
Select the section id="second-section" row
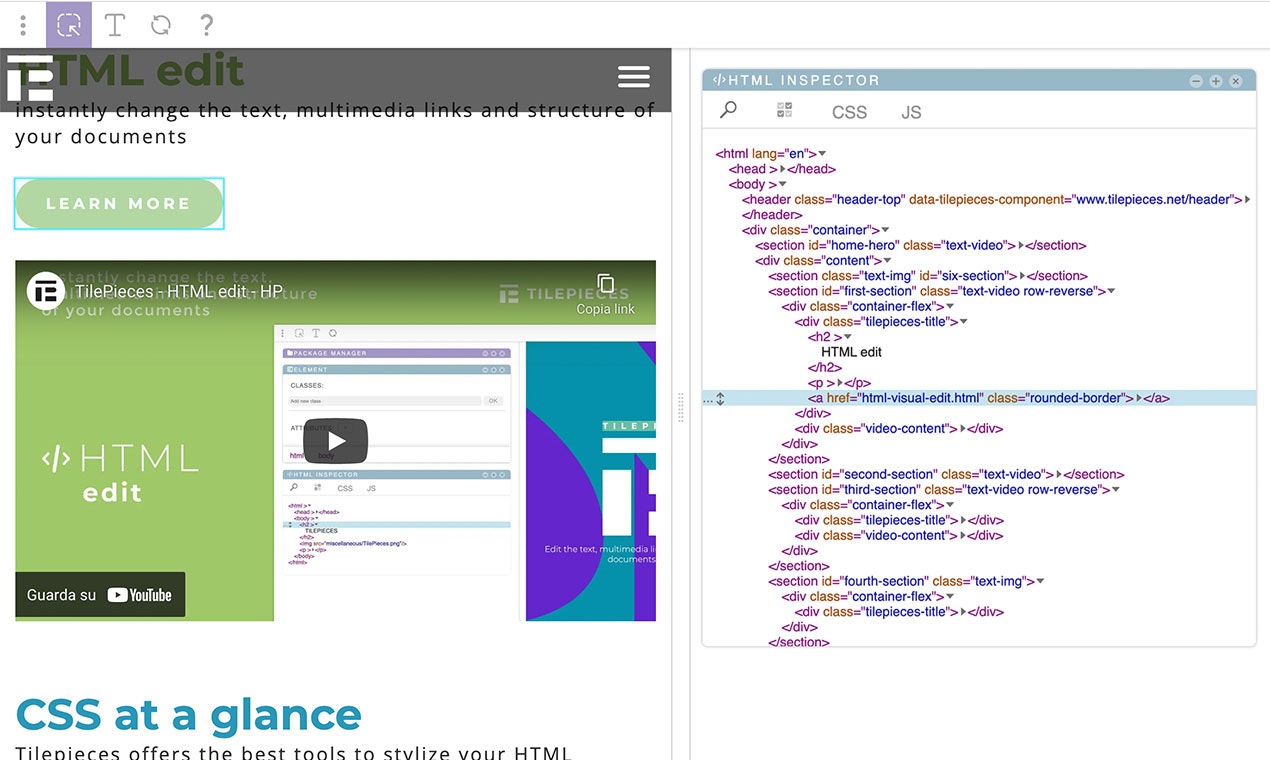click(x=946, y=475)
